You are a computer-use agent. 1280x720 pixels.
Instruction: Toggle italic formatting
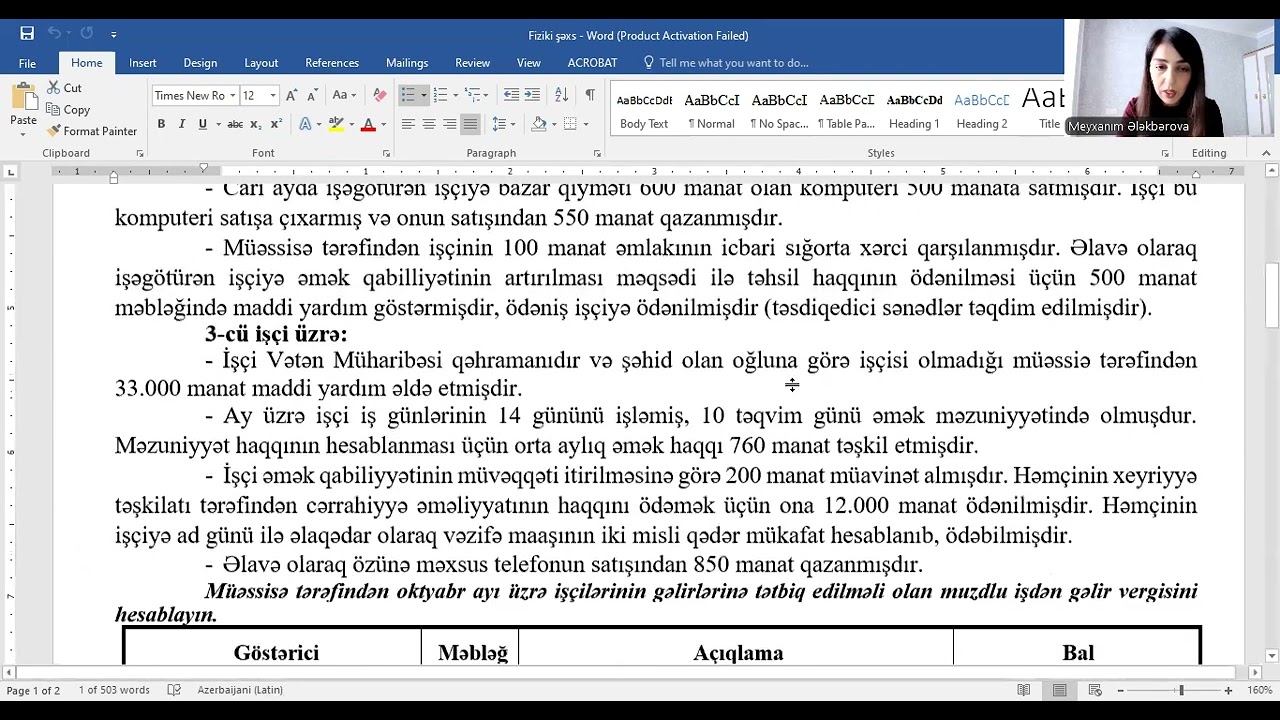coord(181,124)
